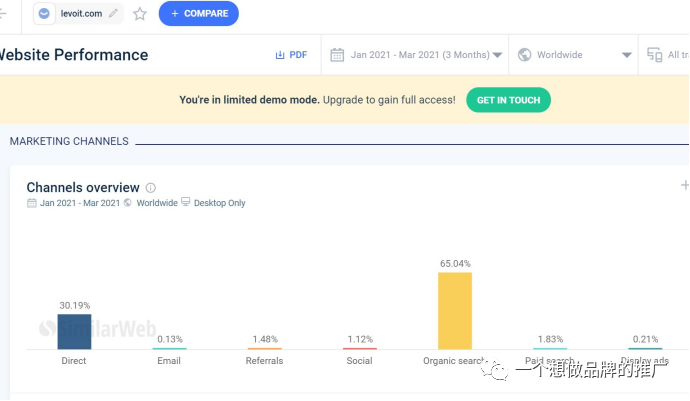Click the Email channel label

[169, 361]
